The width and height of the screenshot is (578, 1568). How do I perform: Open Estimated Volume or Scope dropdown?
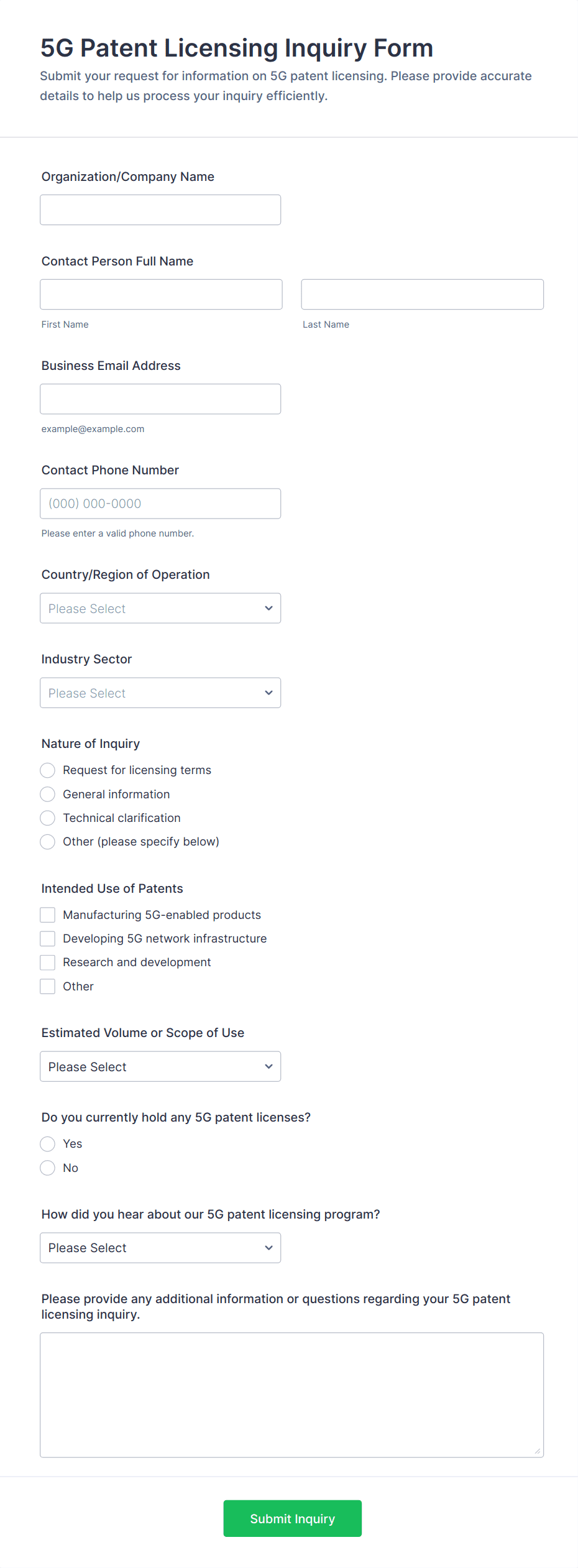point(160,1066)
